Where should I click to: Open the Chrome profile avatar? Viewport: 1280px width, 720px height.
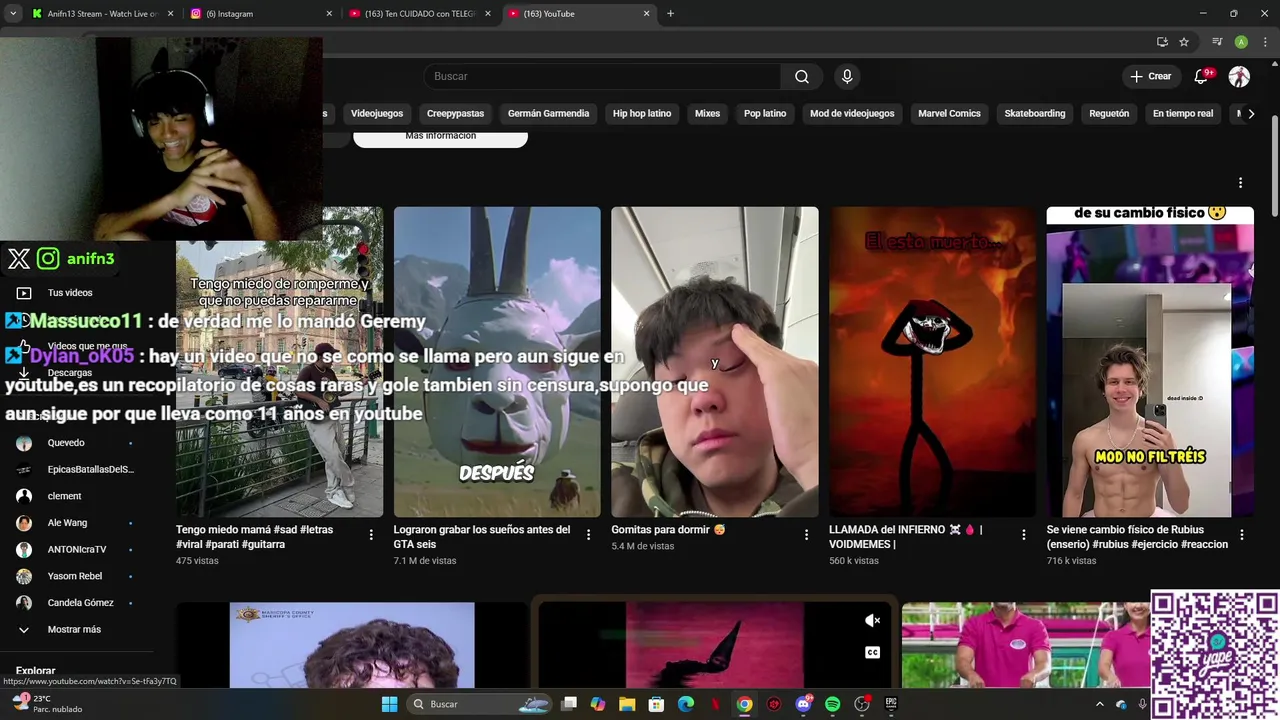click(x=1241, y=42)
